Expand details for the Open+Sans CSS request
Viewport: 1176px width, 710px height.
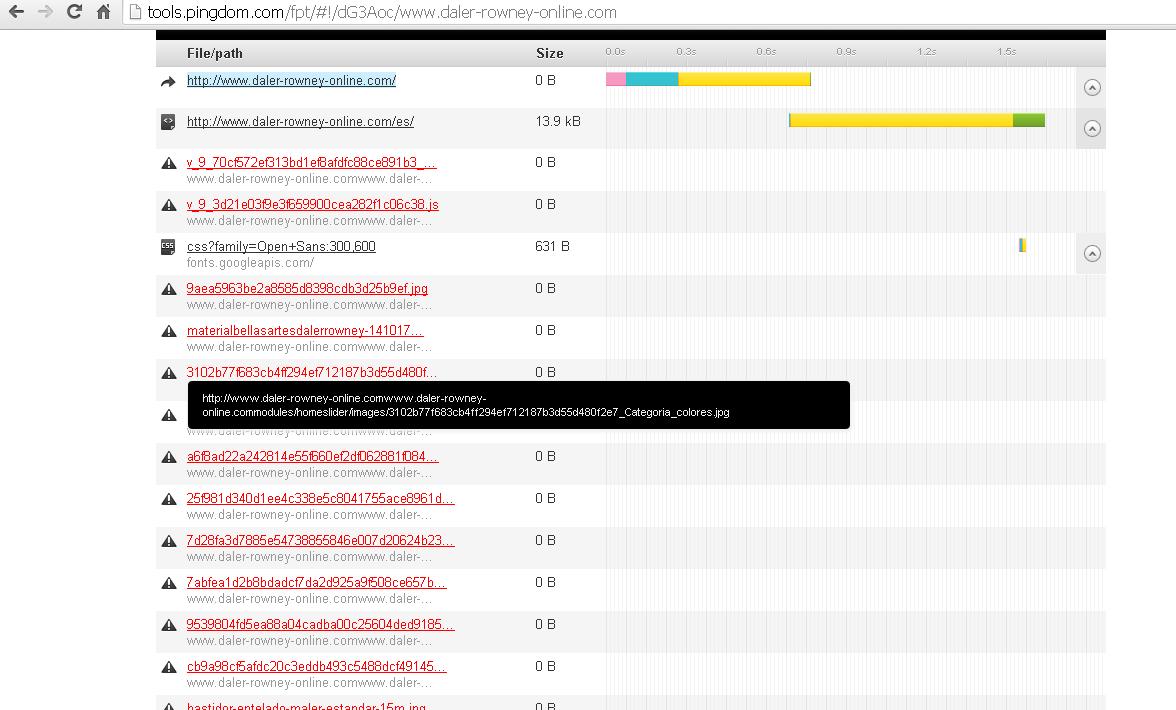[x=1092, y=253]
